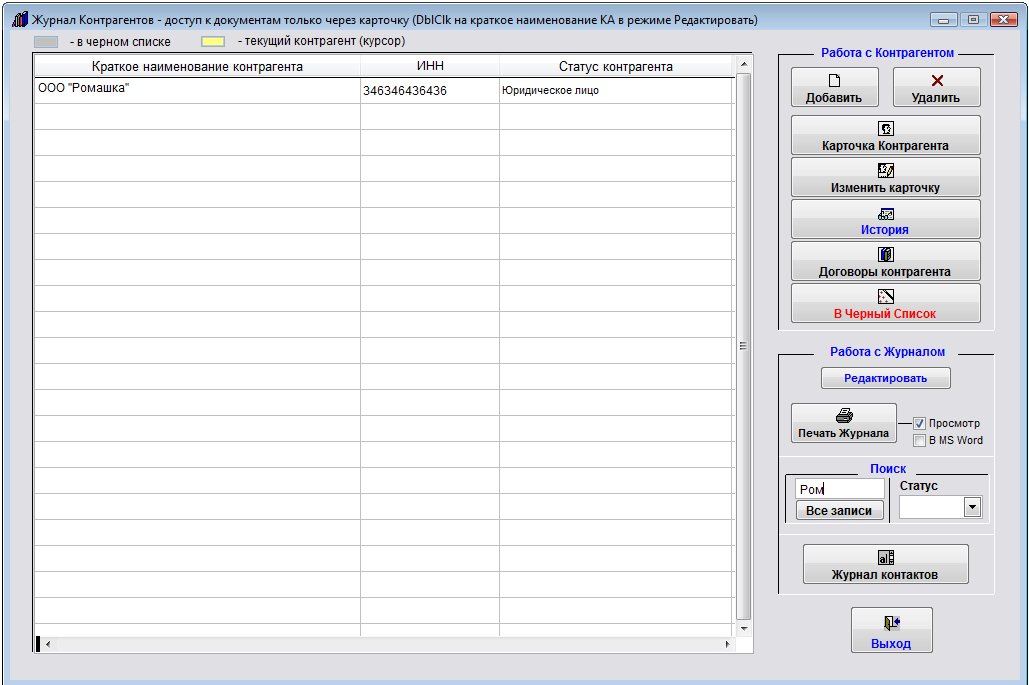
Task: Click the red X icon on Удалить
Action: 937,81
